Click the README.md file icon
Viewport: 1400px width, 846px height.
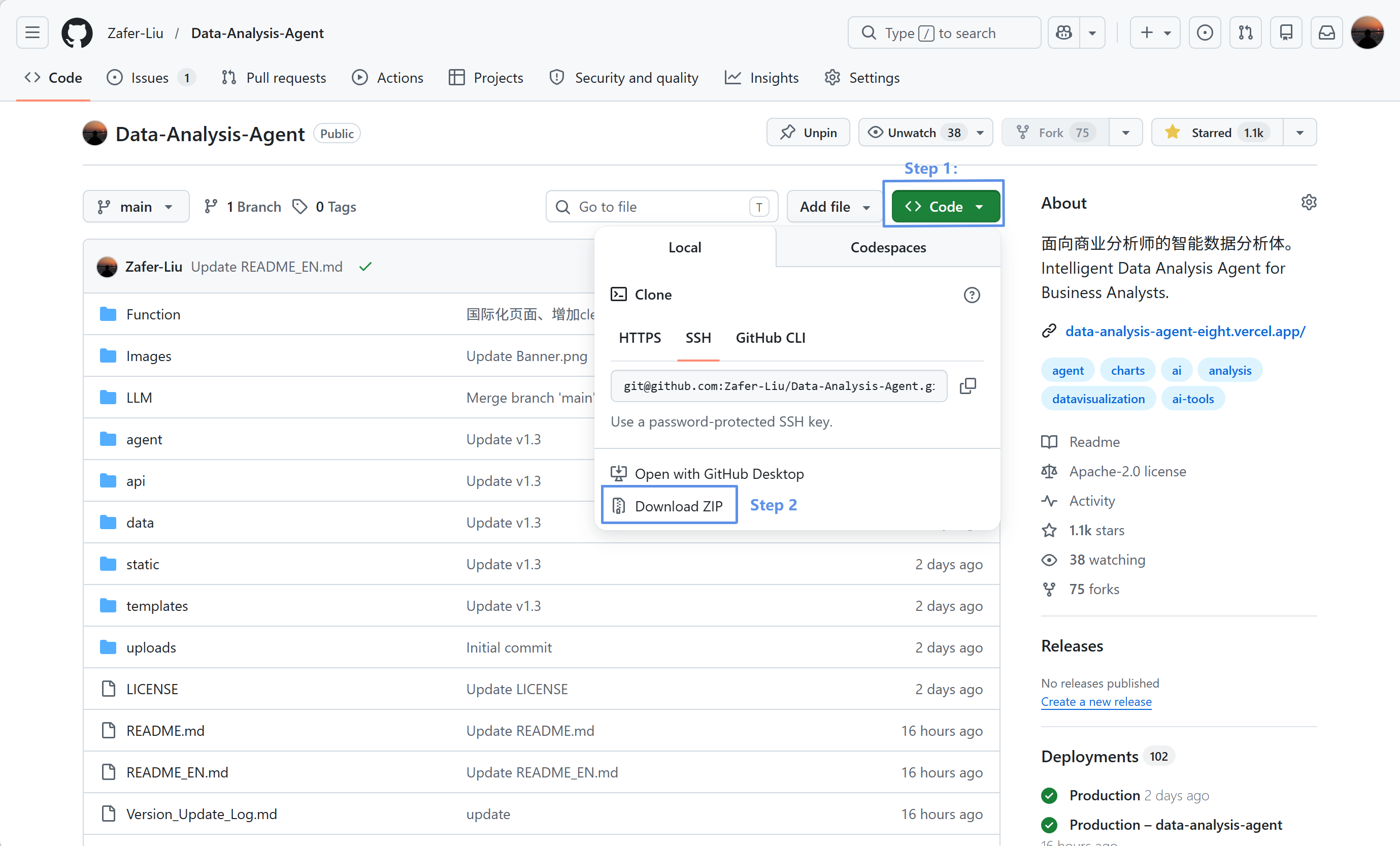[108, 730]
